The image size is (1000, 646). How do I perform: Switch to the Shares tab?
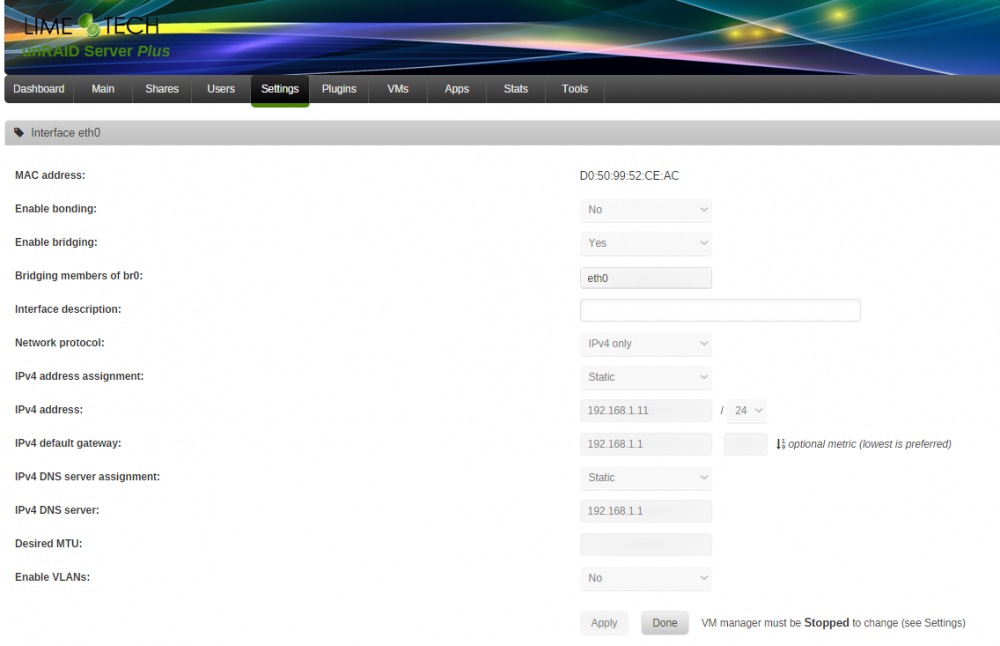click(162, 89)
